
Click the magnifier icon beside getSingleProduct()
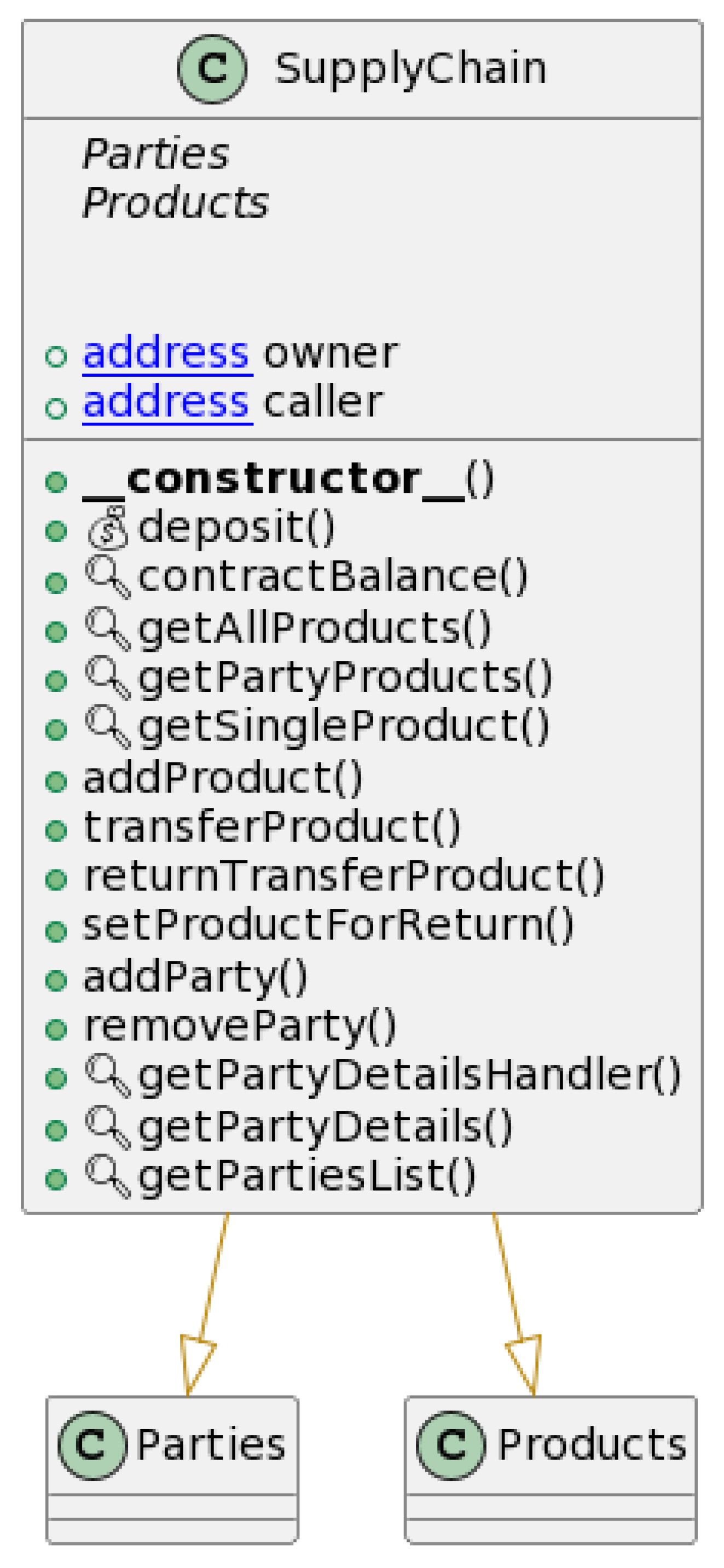(x=108, y=727)
